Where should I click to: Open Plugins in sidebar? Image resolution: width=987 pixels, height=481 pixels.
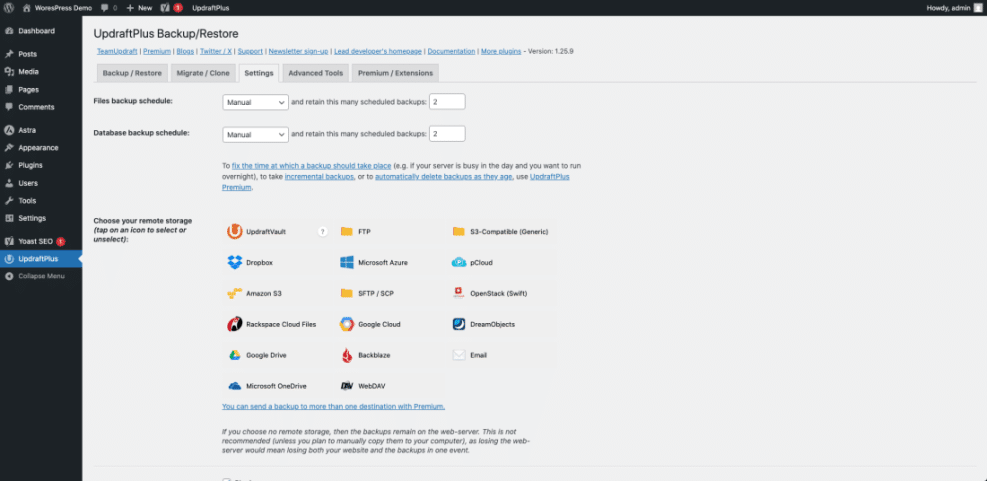[x=41, y=166]
